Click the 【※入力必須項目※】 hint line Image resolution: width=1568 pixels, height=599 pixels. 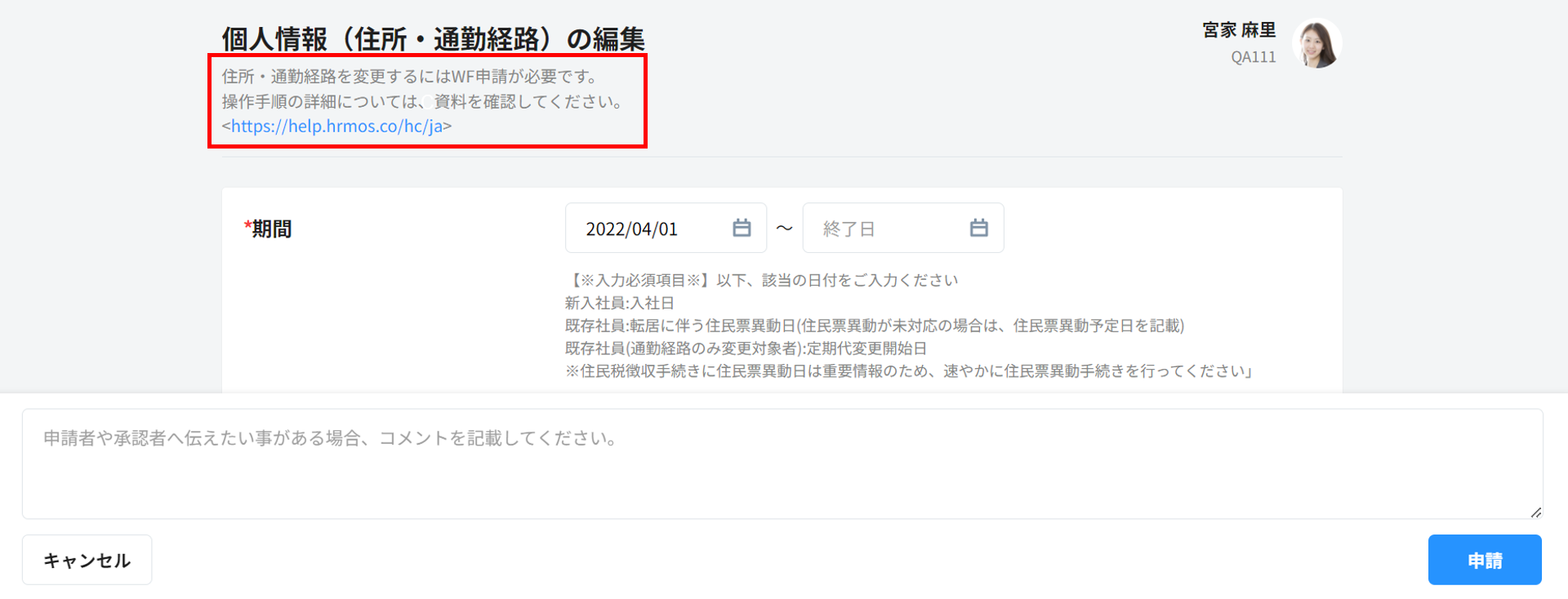tap(761, 281)
